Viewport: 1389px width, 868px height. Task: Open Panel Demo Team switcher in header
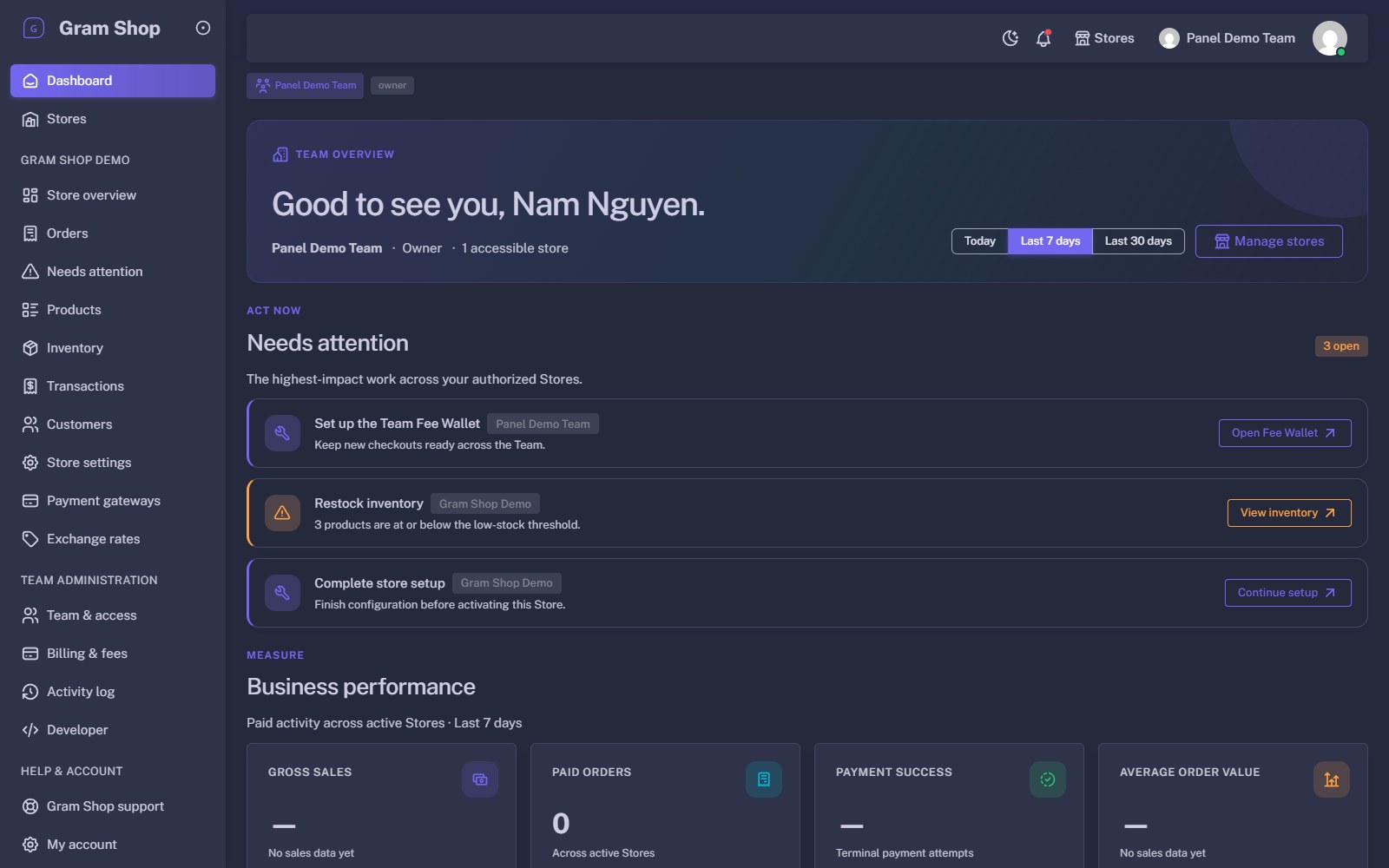pyautogui.click(x=1227, y=38)
